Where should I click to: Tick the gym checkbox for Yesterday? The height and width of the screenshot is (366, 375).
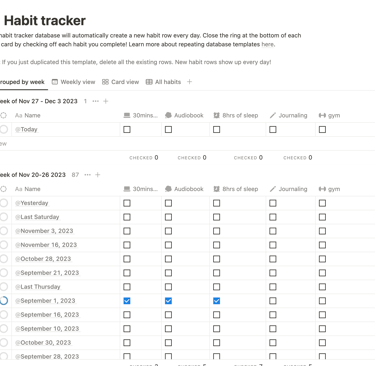[x=322, y=203]
